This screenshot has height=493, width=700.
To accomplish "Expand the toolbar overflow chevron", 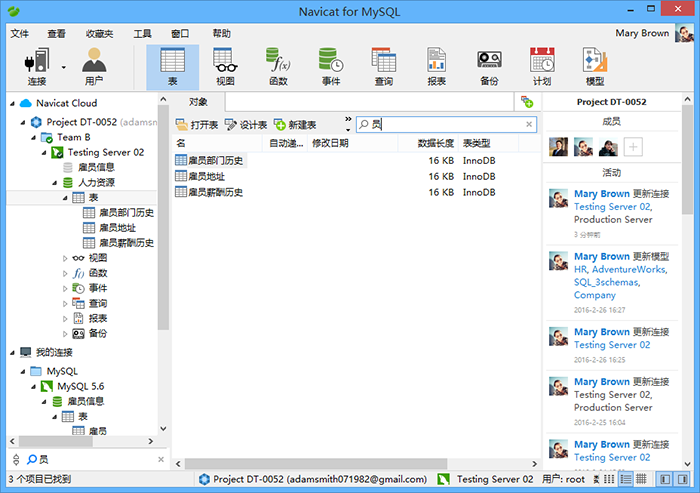I will [x=348, y=119].
